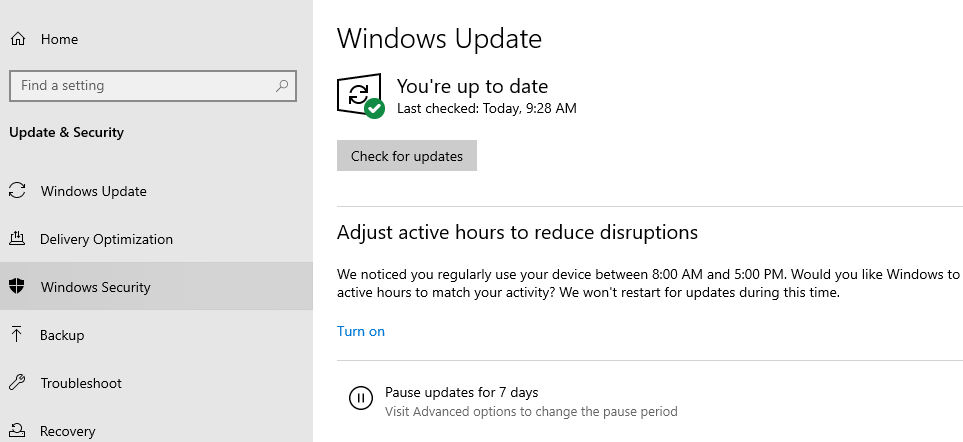Select Troubleshoot from the sidebar

pos(157,382)
